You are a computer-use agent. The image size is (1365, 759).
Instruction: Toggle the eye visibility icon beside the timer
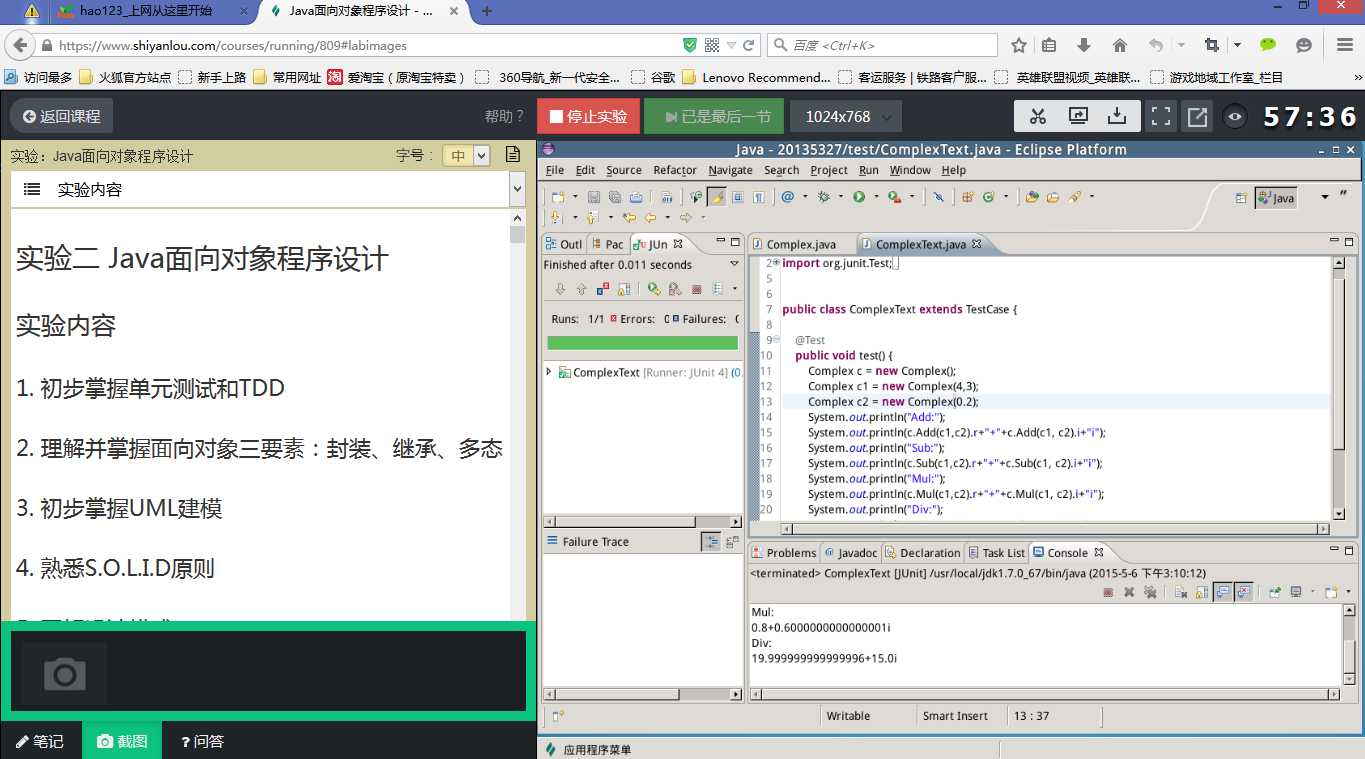[1236, 116]
